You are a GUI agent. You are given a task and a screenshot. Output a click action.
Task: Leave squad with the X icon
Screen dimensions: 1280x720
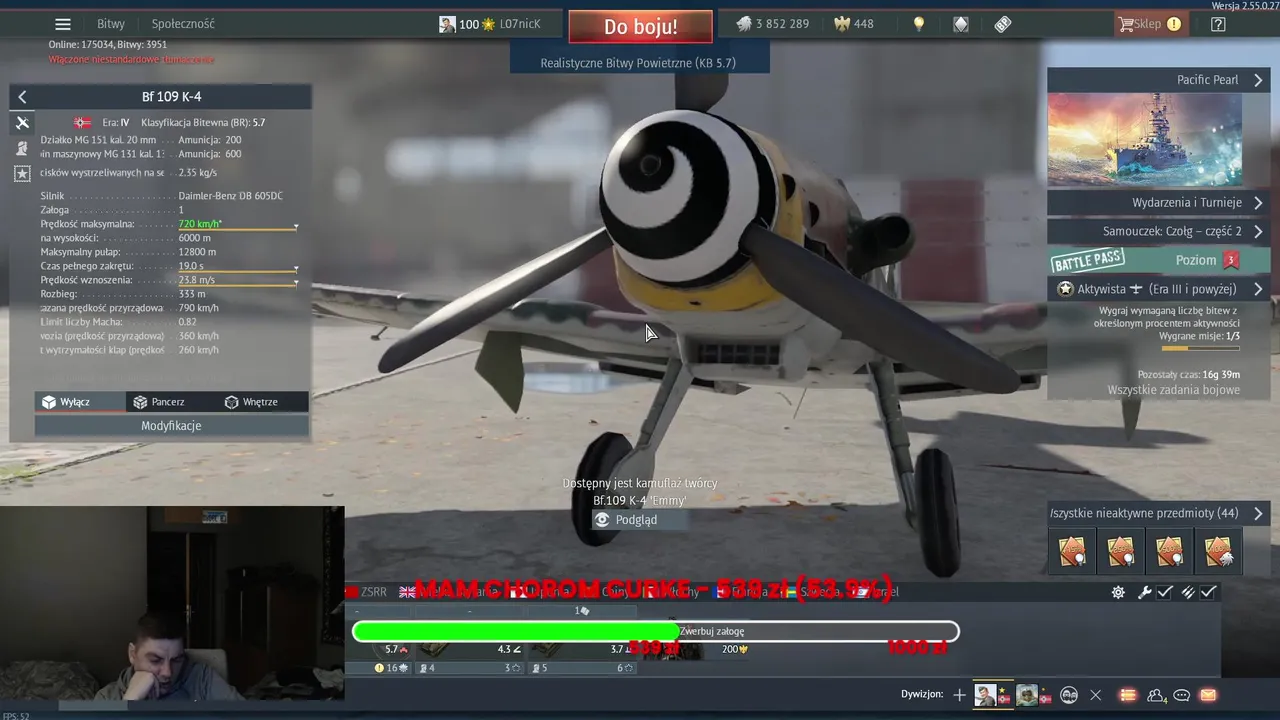pos(1095,695)
